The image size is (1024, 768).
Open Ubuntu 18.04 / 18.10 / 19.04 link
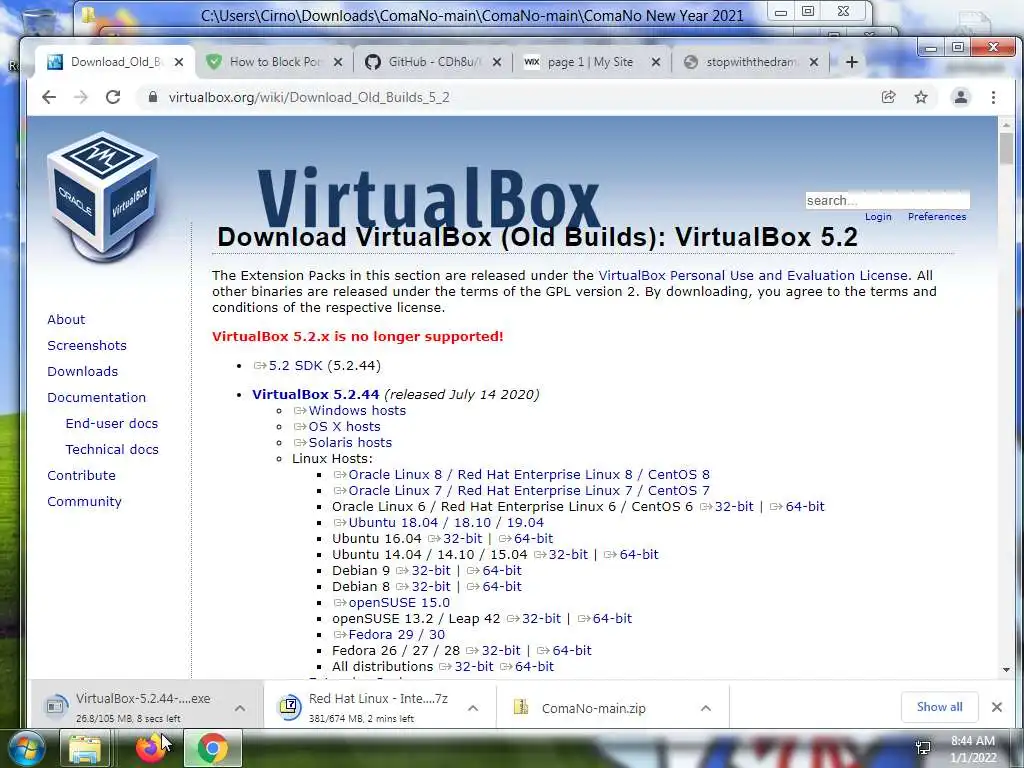click(439, 522)
